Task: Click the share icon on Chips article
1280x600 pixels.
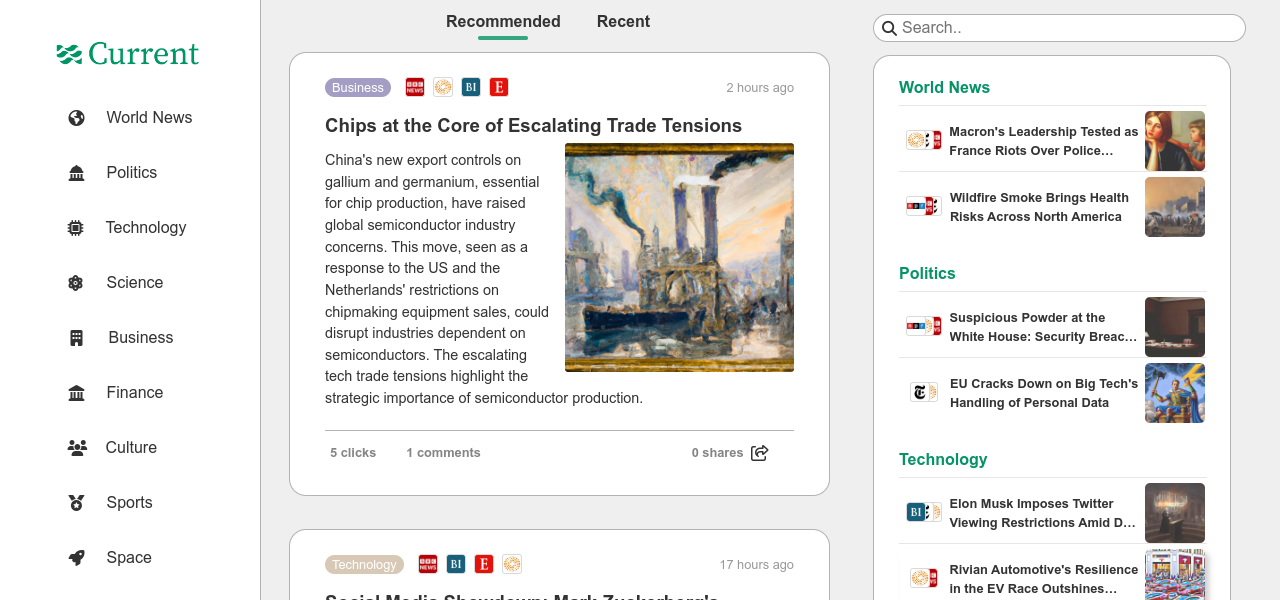Action: pos(760,453)
